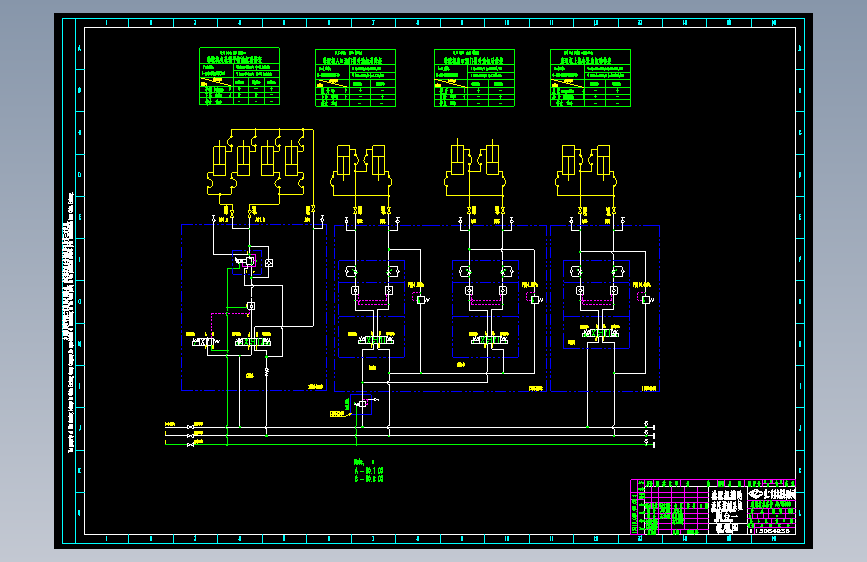Screen dimensions: 867x562
Task: Select the third green specification table from left
Action: [x=474, y=78]
